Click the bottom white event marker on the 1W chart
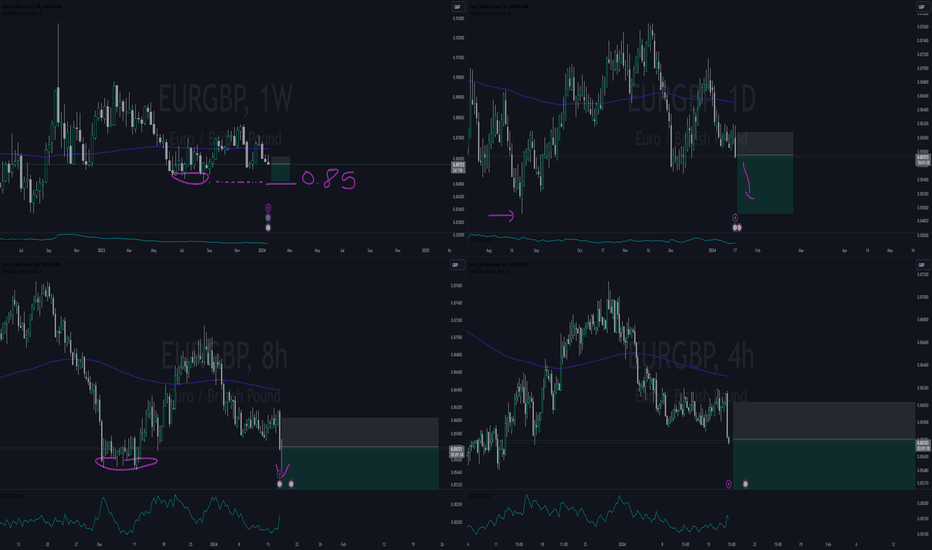This screenshot has height=550, width=932. coord(268,228)
